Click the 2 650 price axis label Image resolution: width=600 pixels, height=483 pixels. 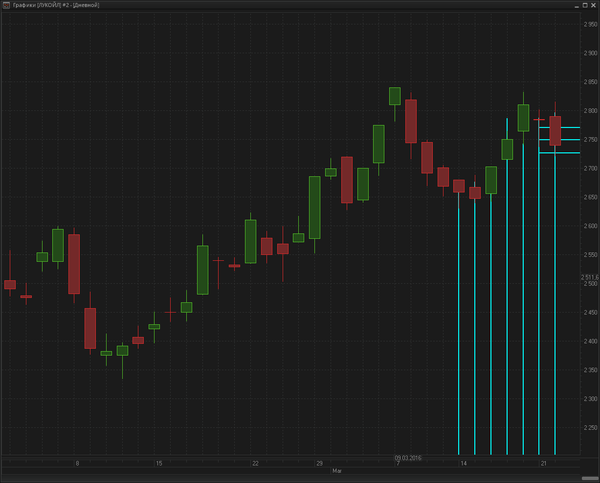[590, 197]
